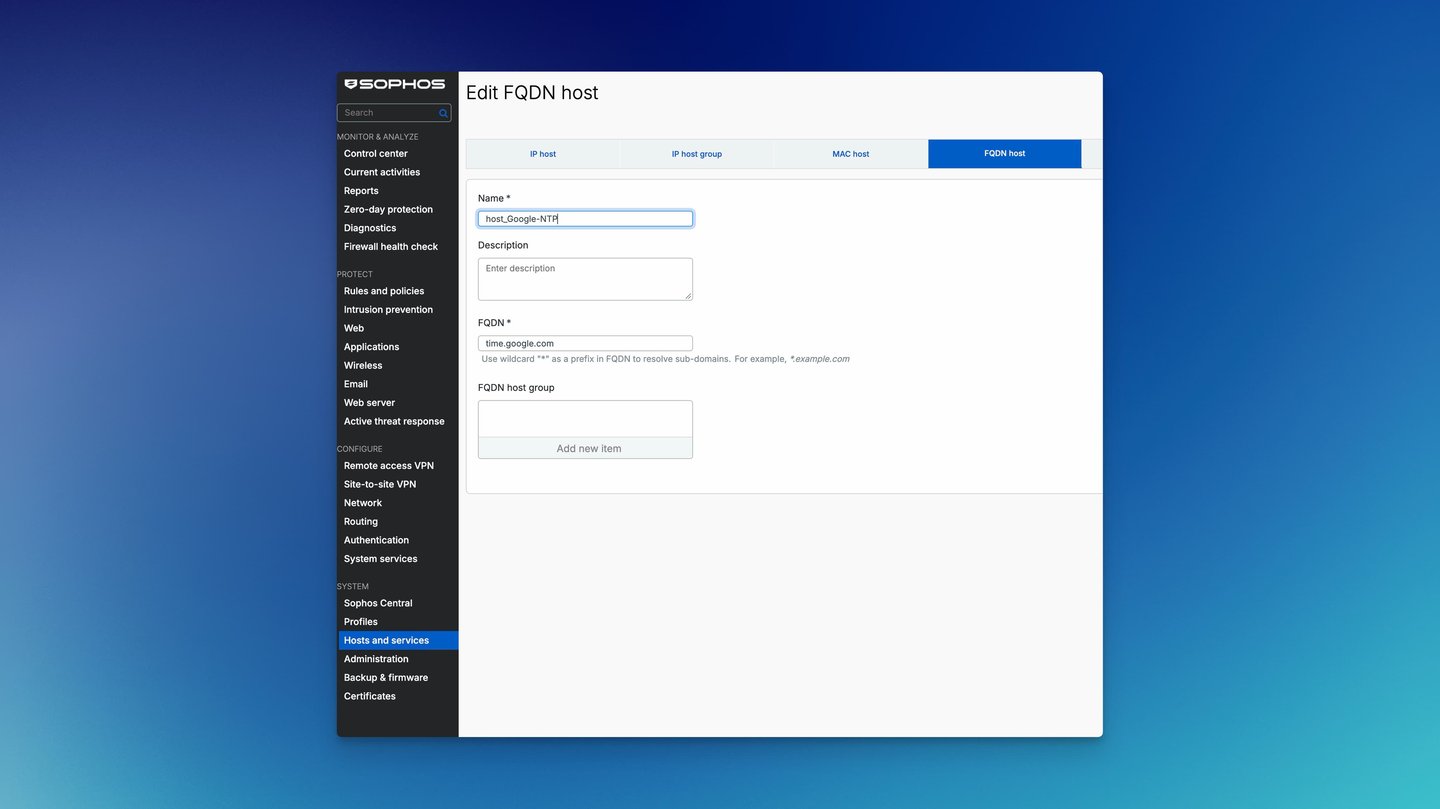Open Diagnostics from sidebar
This screenshot has height=809, width=1440.
[x=370, y=228]
